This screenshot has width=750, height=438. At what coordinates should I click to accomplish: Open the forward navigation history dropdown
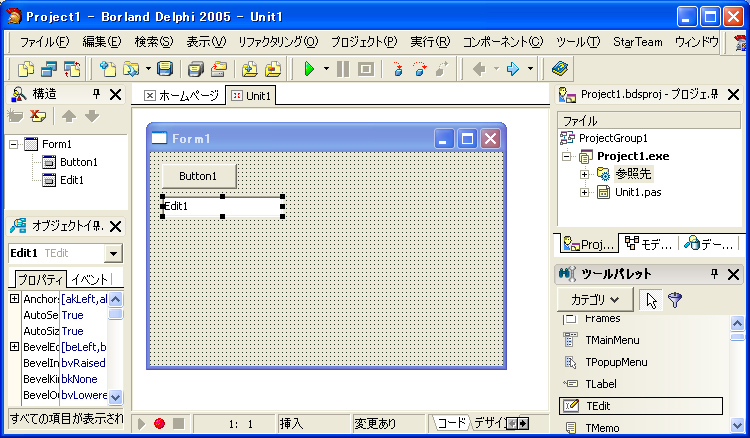pos(530,69)
